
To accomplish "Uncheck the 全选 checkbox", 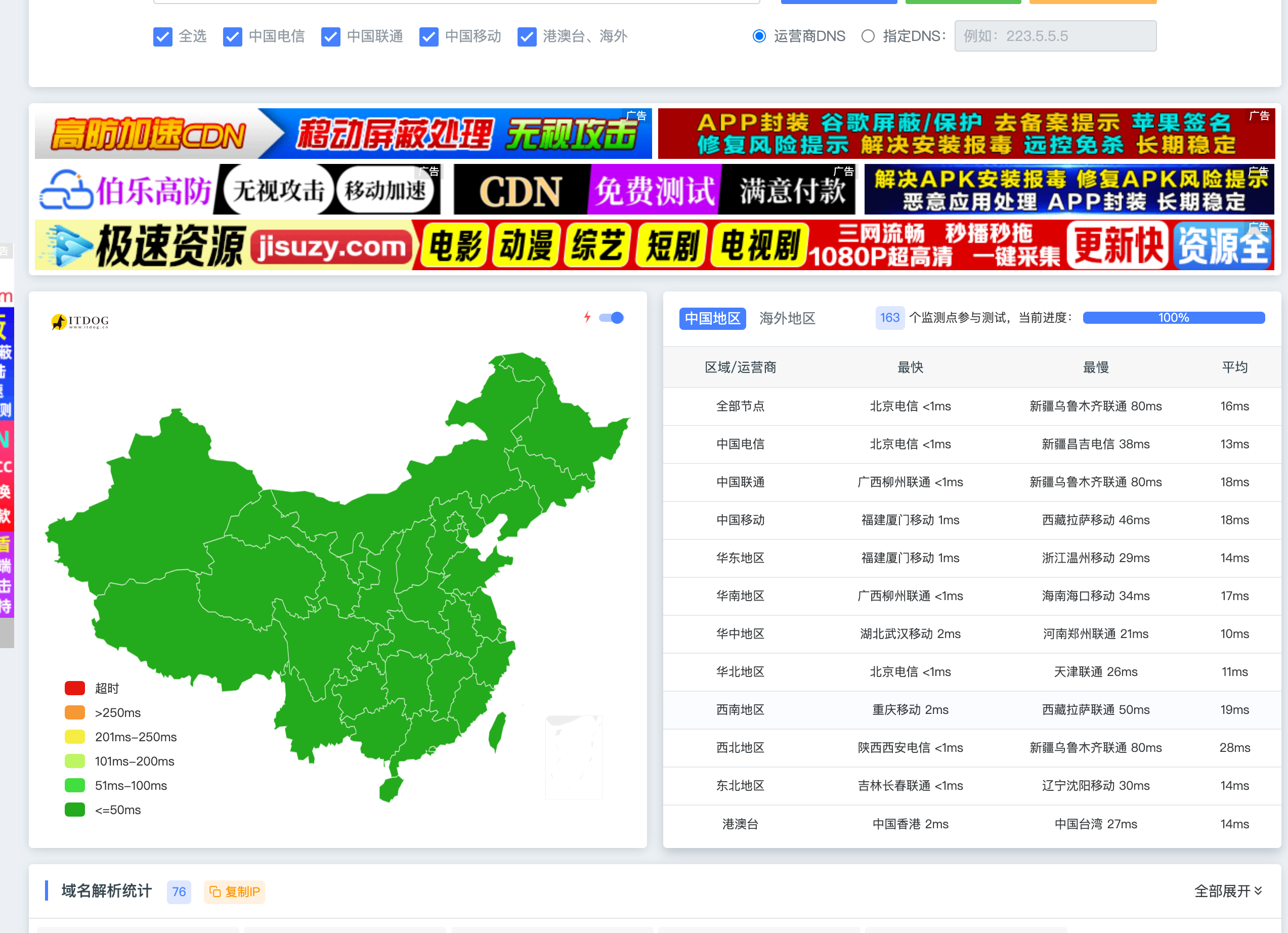I will pyautogui.click(x=162, y=37).
